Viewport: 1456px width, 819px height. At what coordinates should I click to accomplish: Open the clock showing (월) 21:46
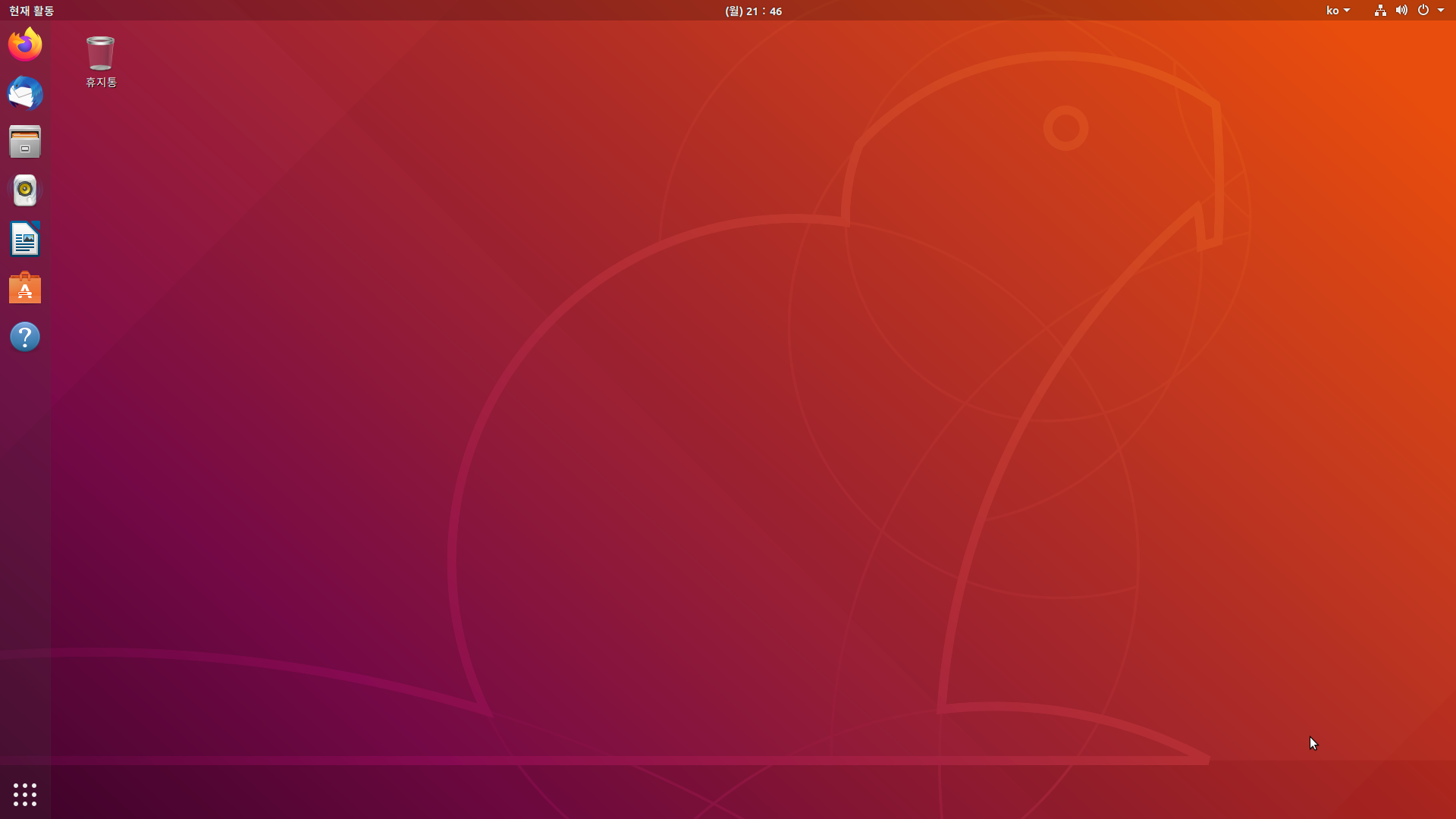coord(753,11)
